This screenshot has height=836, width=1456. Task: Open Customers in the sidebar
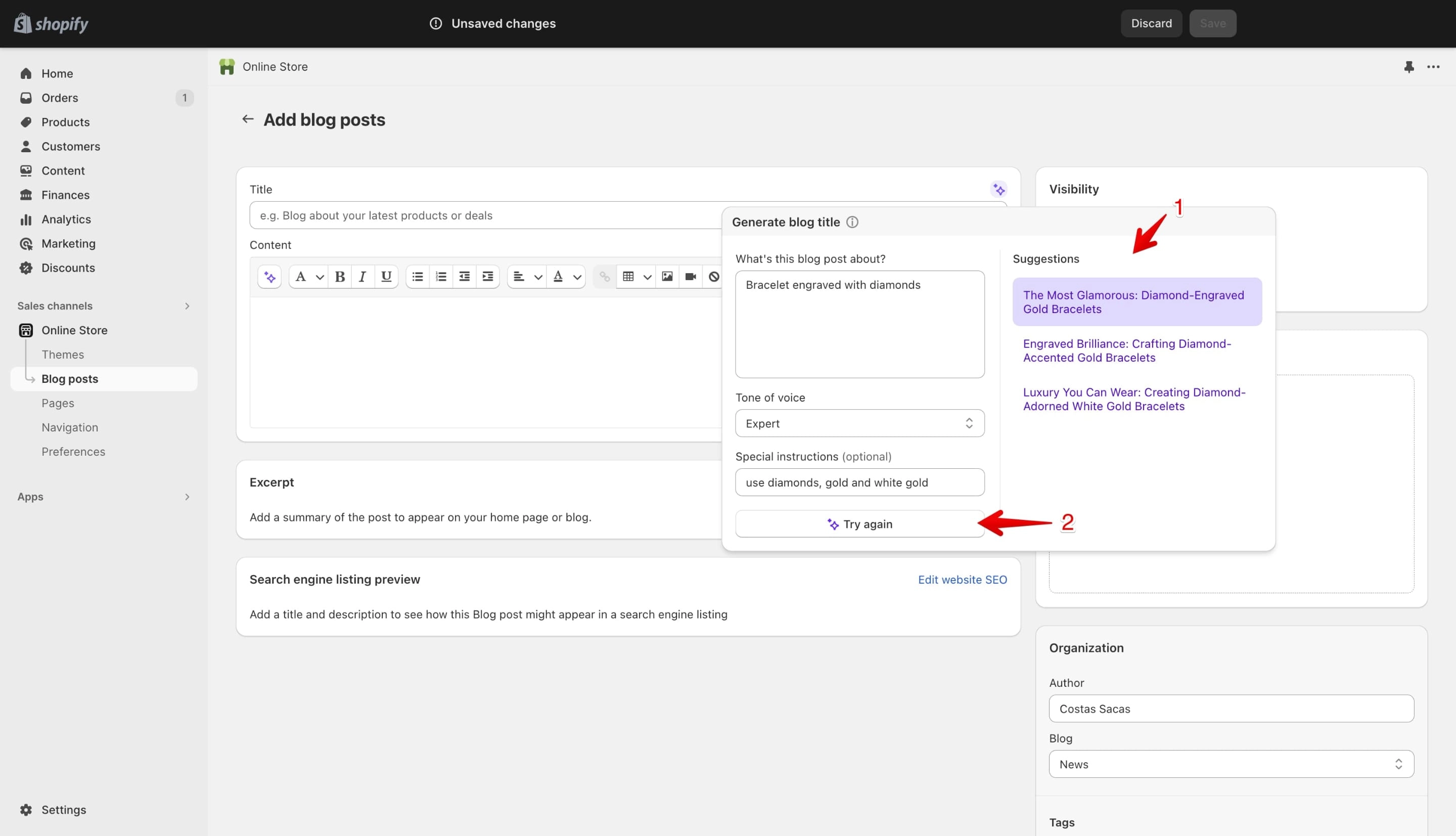tap(104, 147)
